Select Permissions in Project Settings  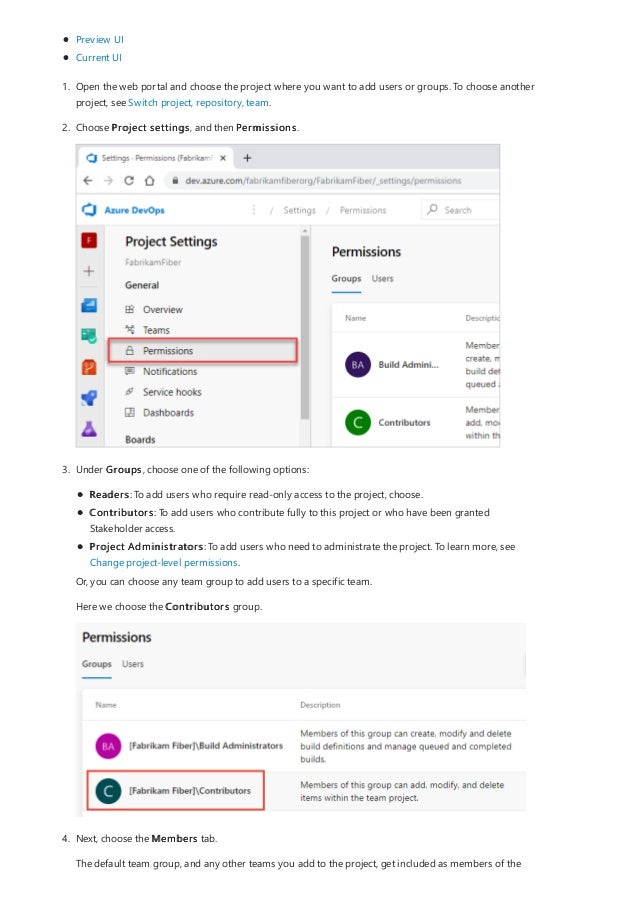coord(203,350)
